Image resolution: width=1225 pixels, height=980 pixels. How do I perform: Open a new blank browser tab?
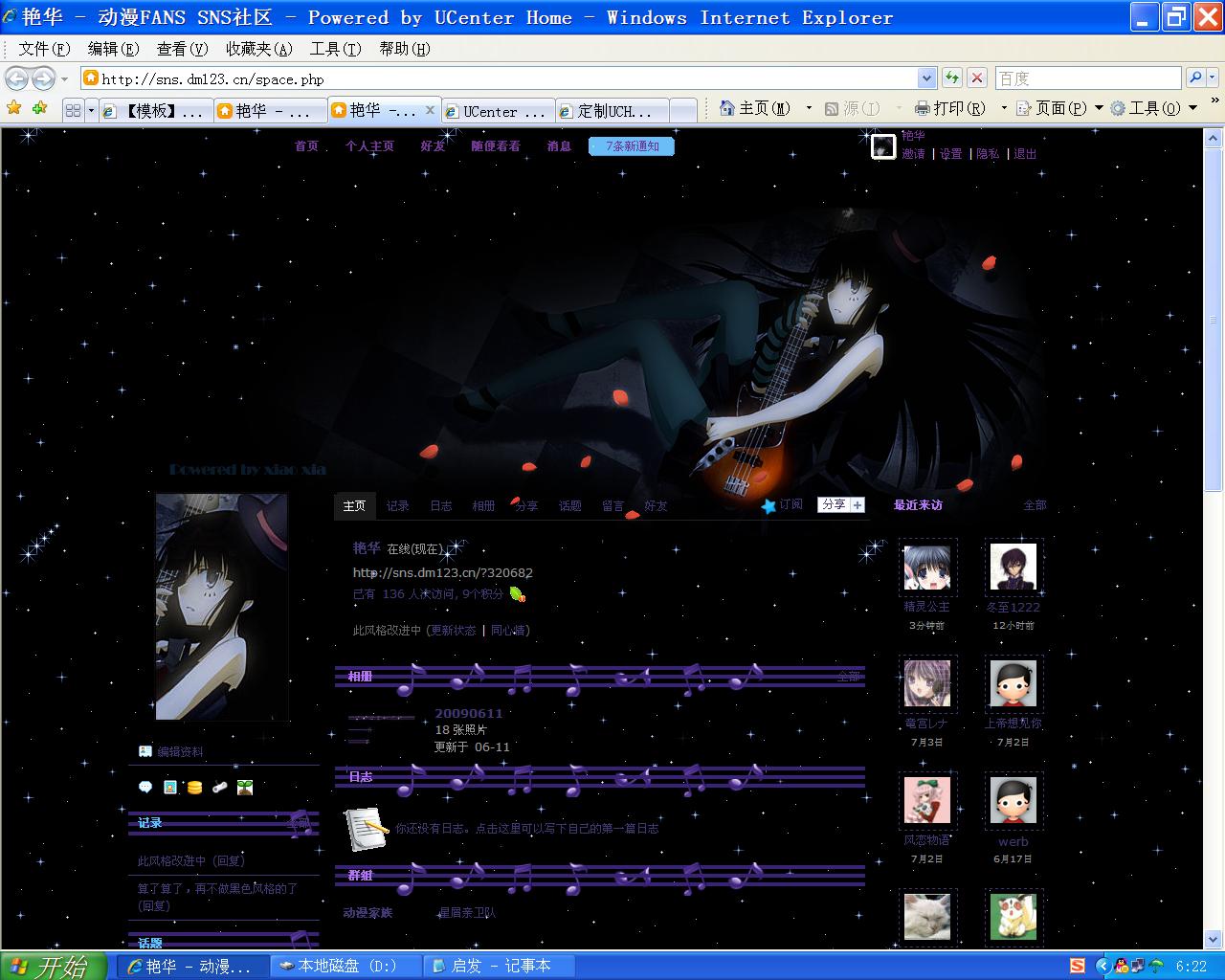[682, 111]
